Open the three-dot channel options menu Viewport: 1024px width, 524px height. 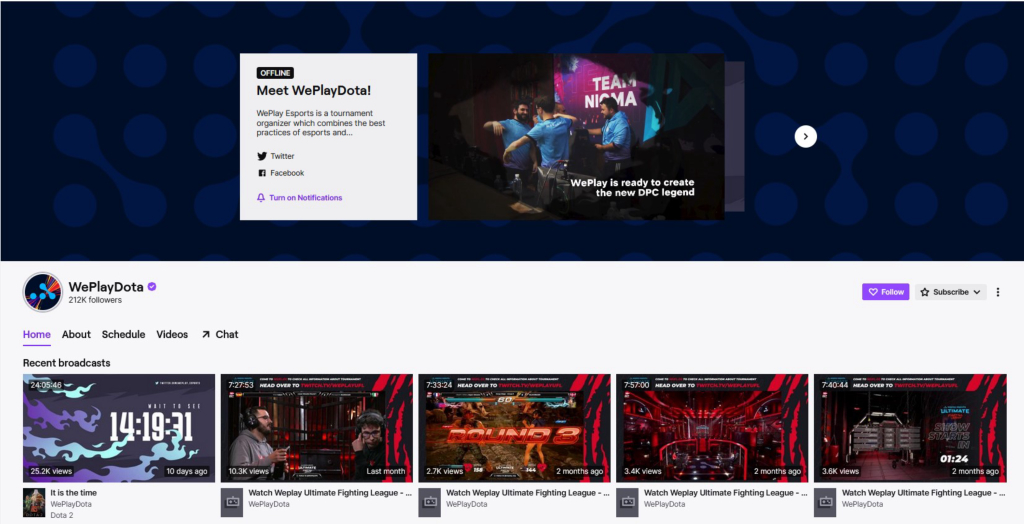pyautogui.click(x=997, y=292)
